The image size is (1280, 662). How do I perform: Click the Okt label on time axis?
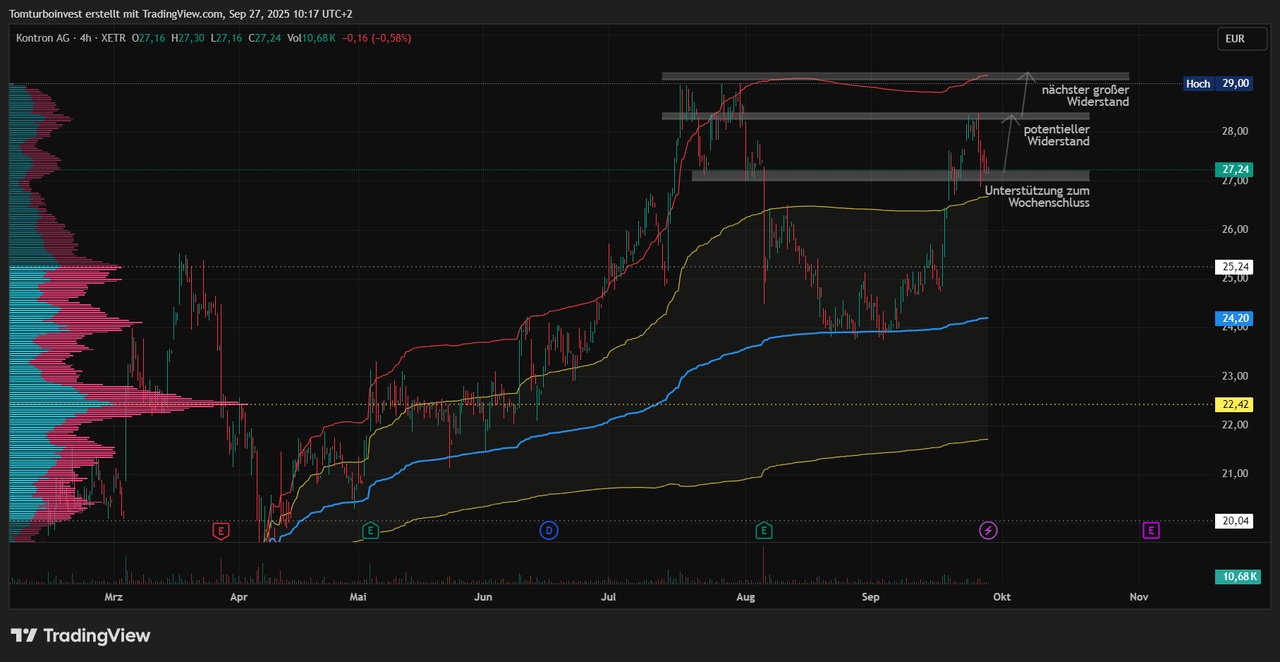pyautogui.click(x=1001, y=597)
